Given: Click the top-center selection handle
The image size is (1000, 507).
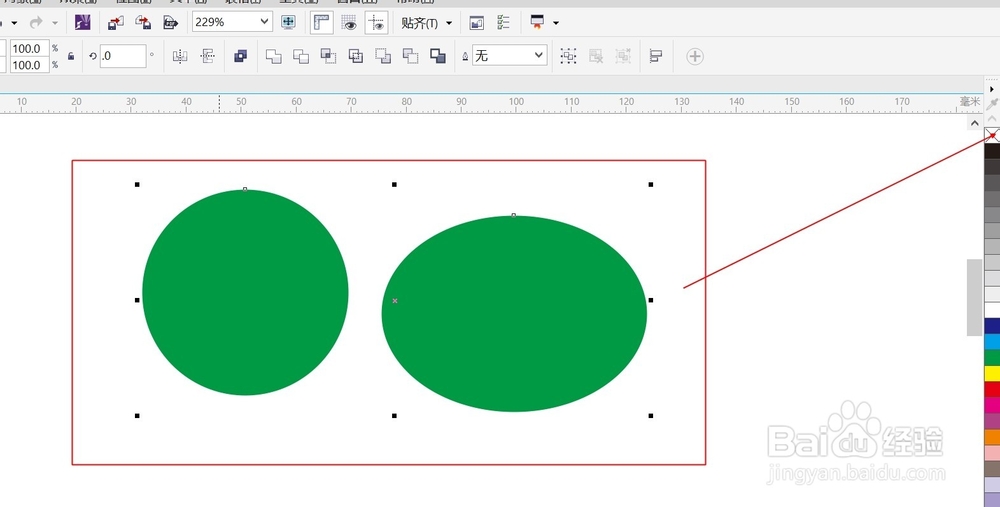Looking at the screenshot, I should coord(394,184).
